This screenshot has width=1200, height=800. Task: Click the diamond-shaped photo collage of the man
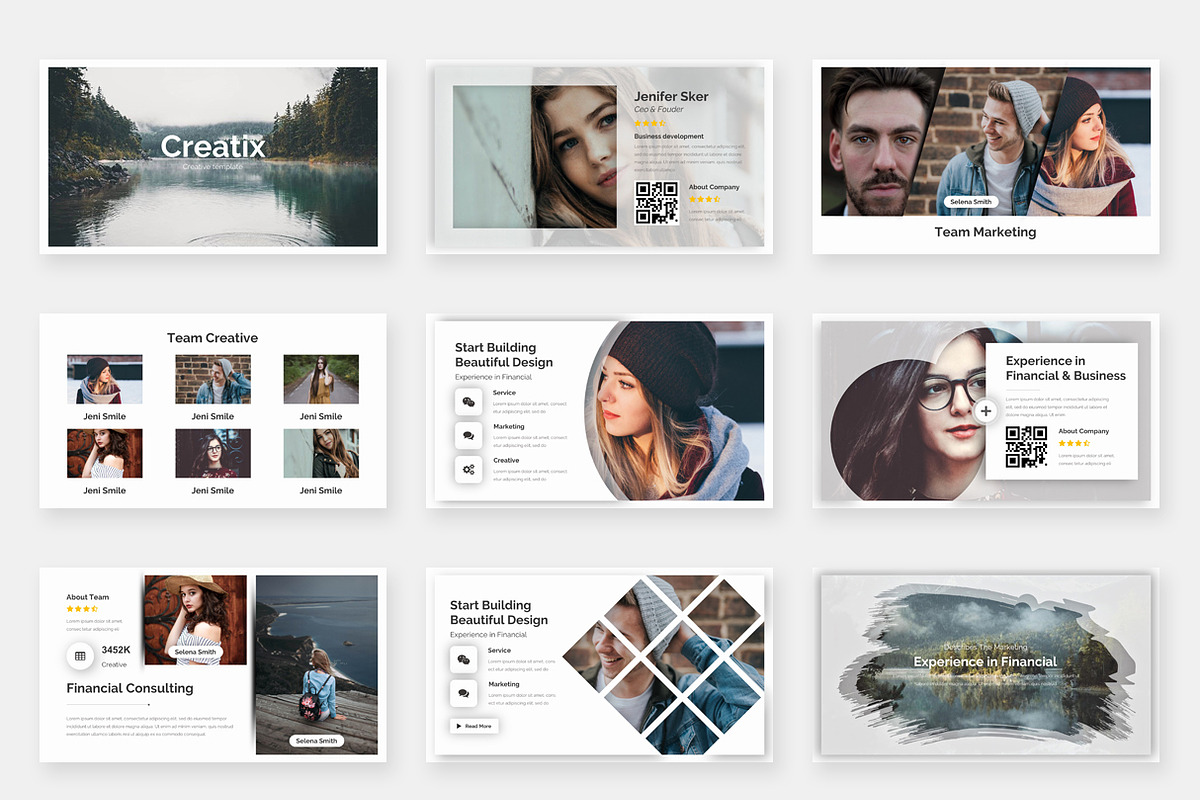(x=664, y=665)
